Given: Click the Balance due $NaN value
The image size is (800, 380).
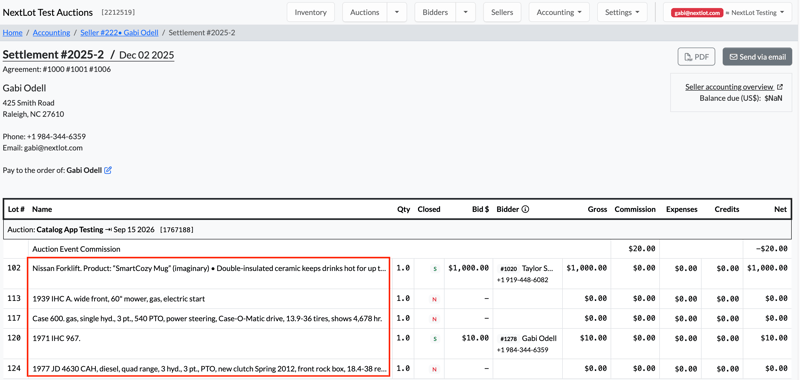Looking at the screenshot, I should pos(773,98).
